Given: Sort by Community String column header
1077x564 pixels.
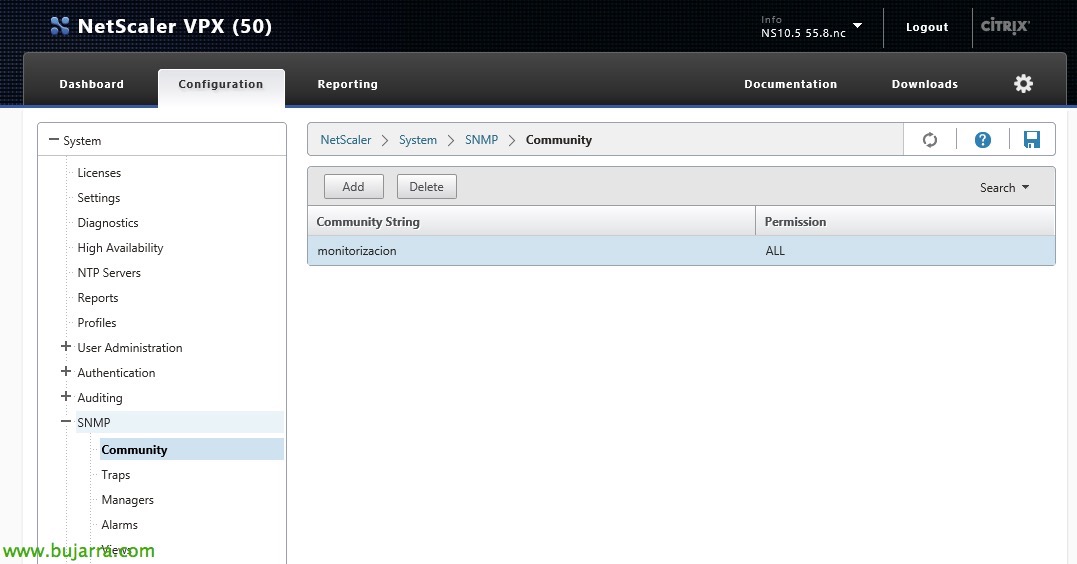Looking at the screenshot, I should 532,221.
